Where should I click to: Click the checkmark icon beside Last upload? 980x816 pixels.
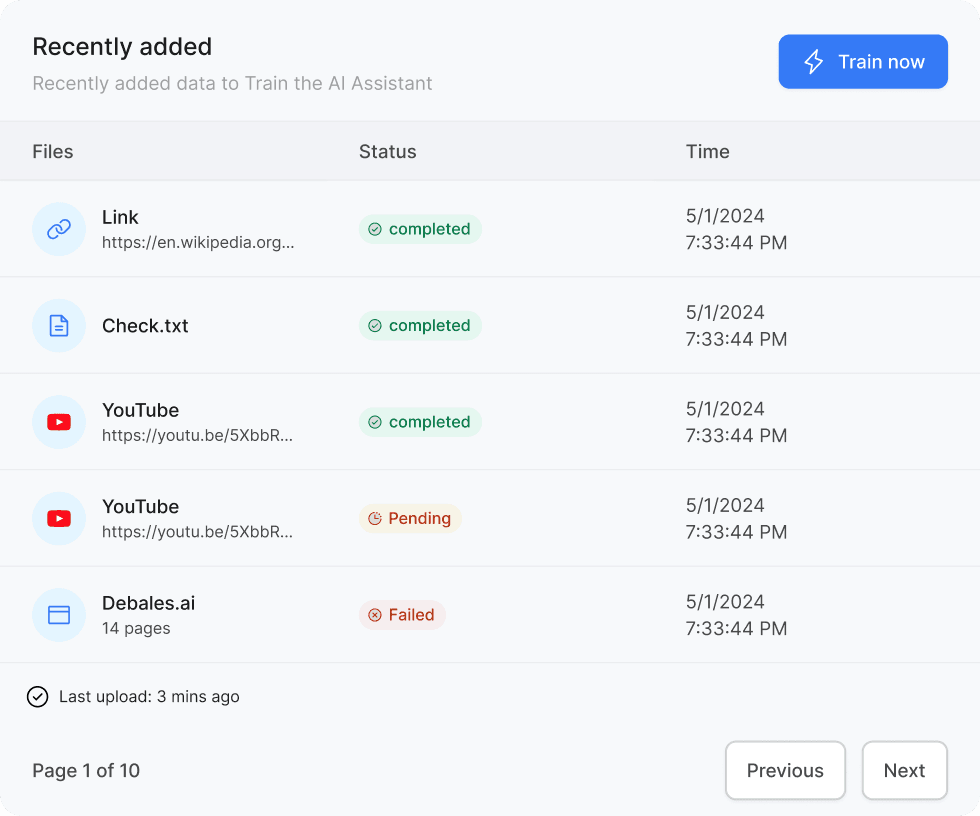click(38, 697)
